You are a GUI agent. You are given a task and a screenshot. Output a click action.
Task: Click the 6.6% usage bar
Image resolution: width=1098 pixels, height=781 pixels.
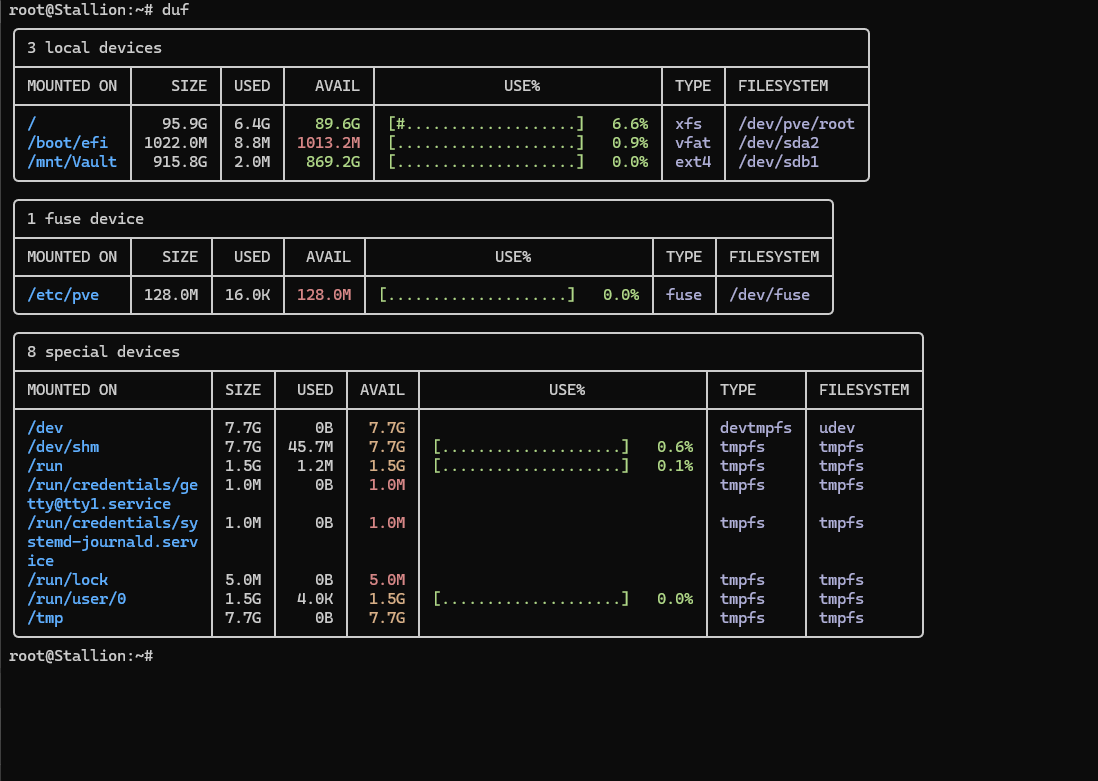click(x=486, y=124)
